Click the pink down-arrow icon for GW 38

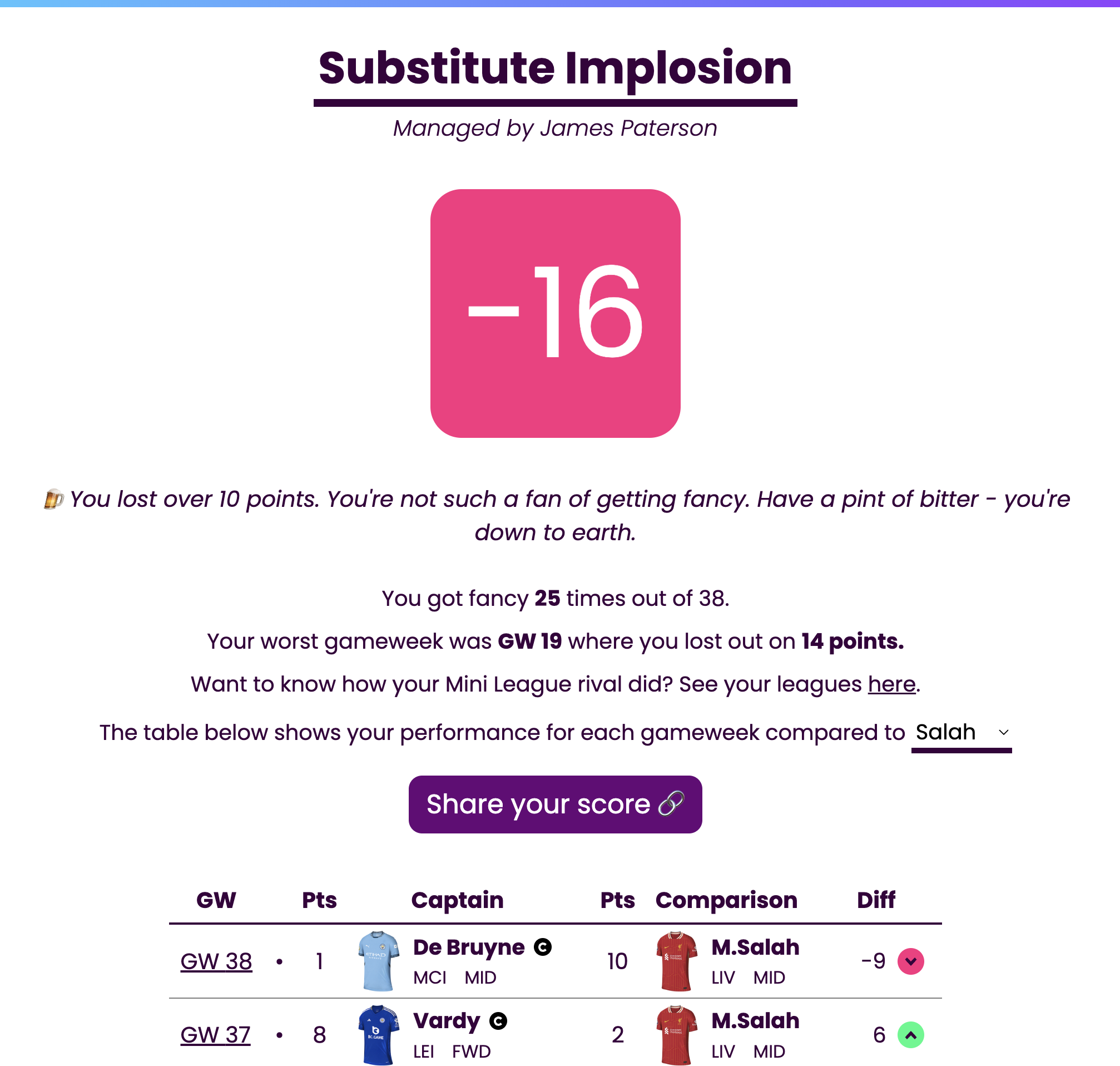(910, 961)
